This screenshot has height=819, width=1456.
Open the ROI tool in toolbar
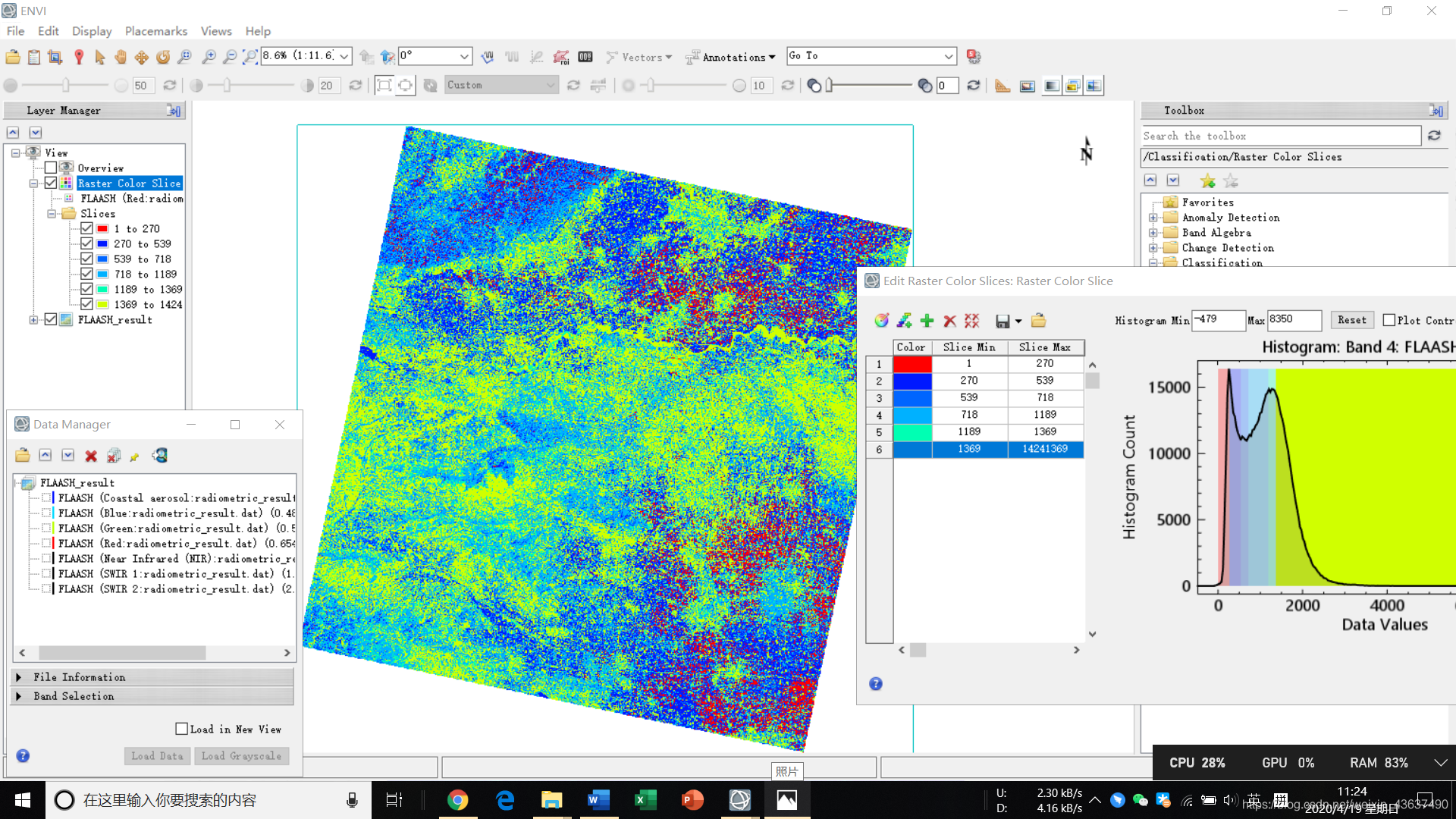560,57
